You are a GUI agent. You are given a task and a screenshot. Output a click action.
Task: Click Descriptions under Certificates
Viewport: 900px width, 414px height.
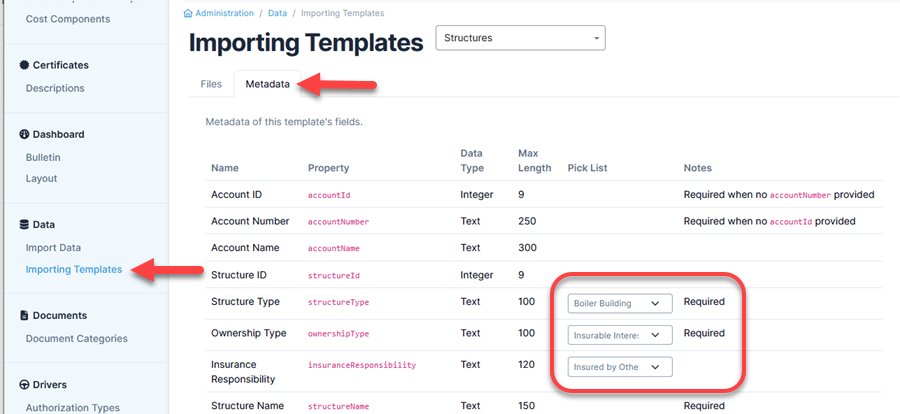point(55,88)
